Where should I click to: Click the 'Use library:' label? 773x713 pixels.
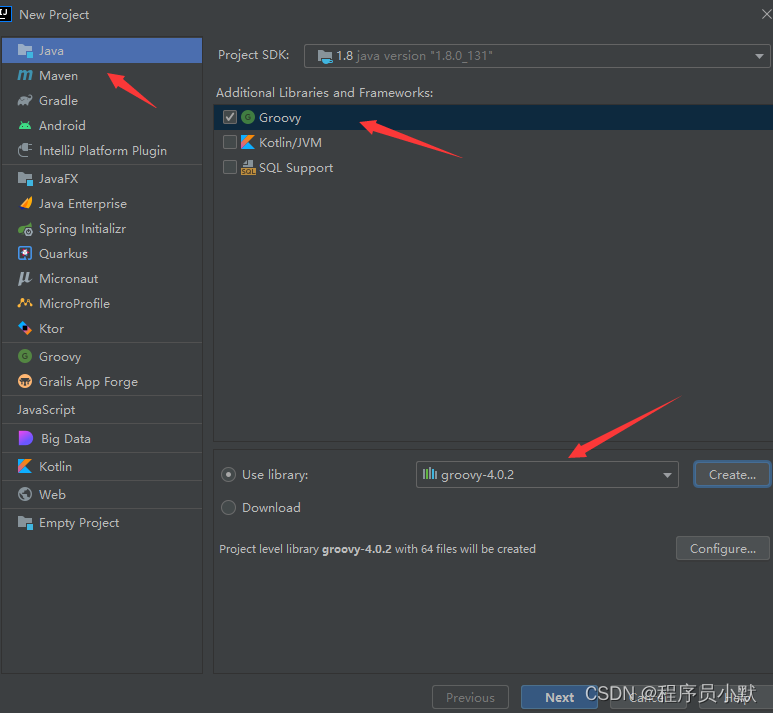pyautogui.click(x=275, y=474)
